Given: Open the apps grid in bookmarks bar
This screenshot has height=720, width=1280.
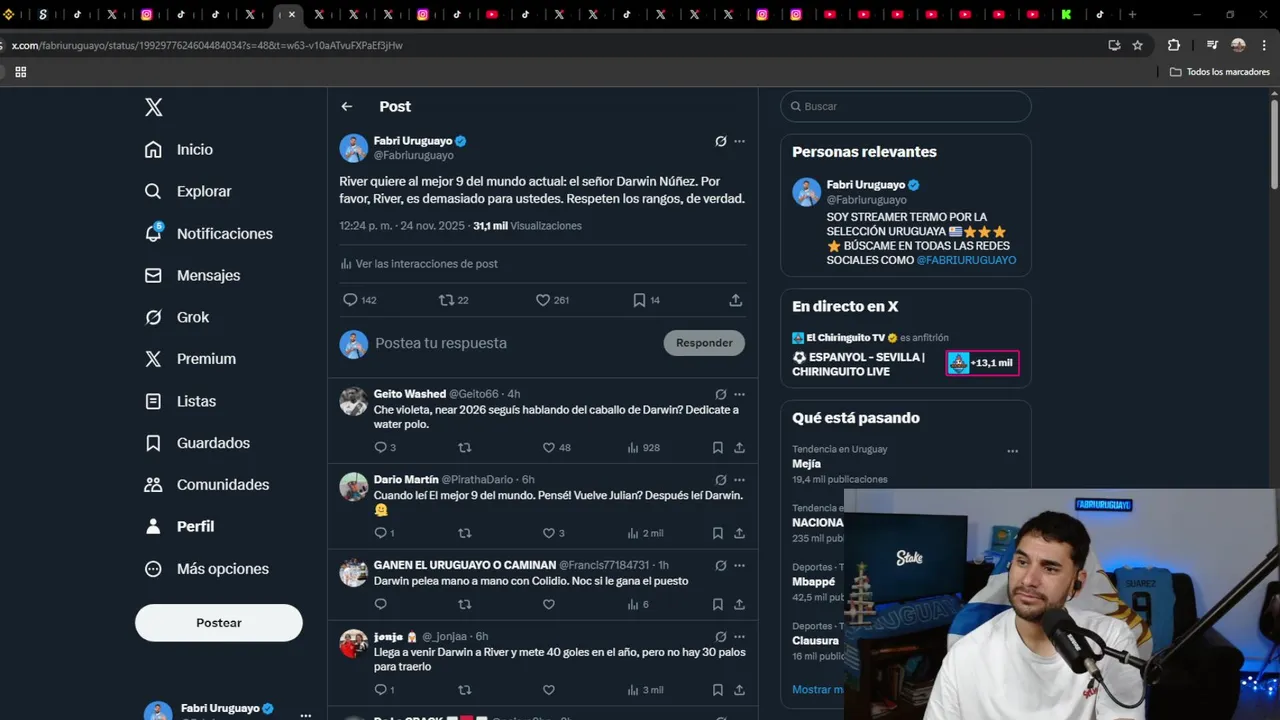Looking at the screenshot, I should coord(20,72).
